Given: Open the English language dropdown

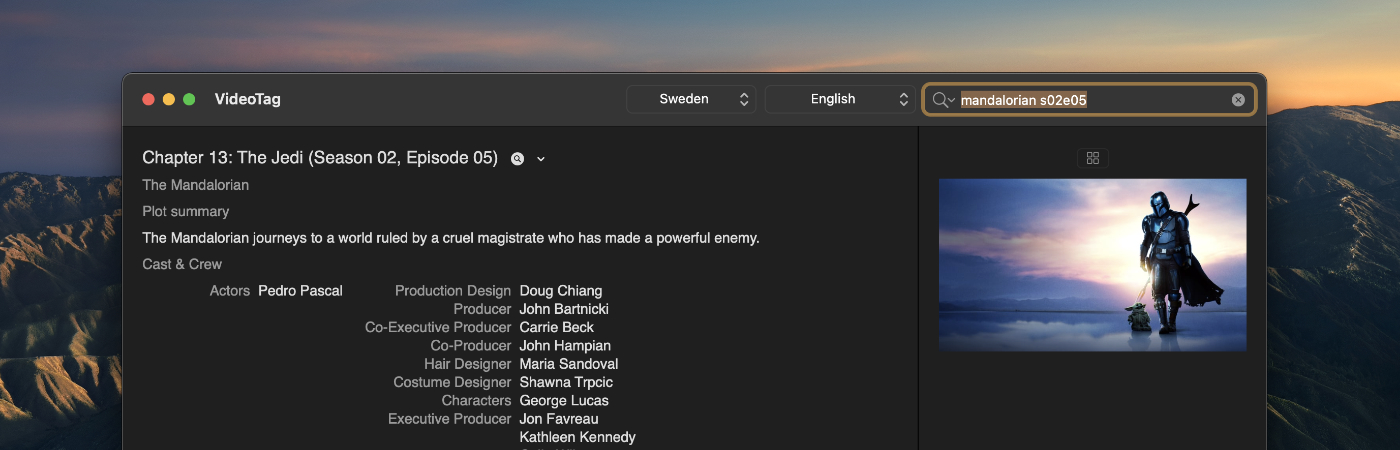Looking at the screenshot, I should pyautogui.click(x=839, y=99).
